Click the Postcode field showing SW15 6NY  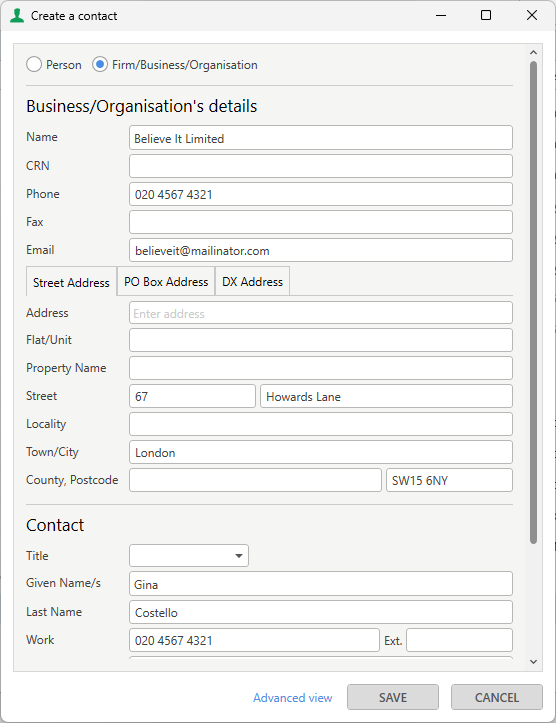(x=450, y=480)
